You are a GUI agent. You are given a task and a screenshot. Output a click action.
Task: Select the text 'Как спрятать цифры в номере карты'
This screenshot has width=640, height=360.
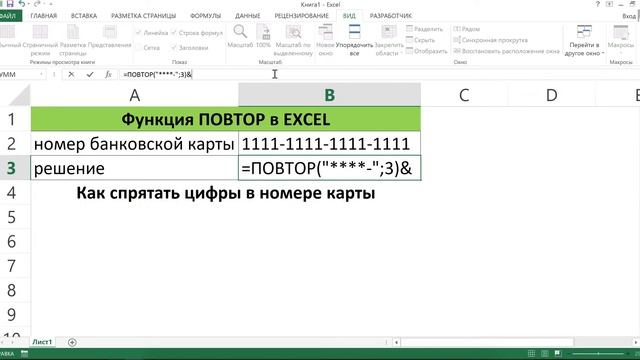[226, 193]
